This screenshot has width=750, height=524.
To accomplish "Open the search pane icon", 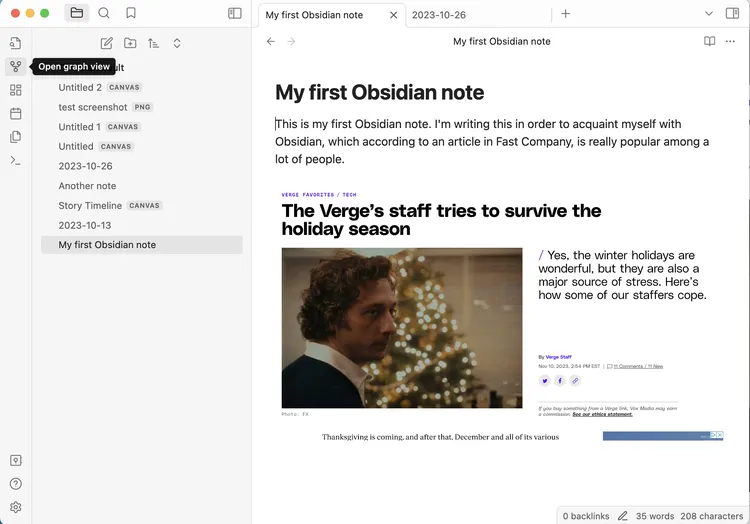I will [104, 13].
